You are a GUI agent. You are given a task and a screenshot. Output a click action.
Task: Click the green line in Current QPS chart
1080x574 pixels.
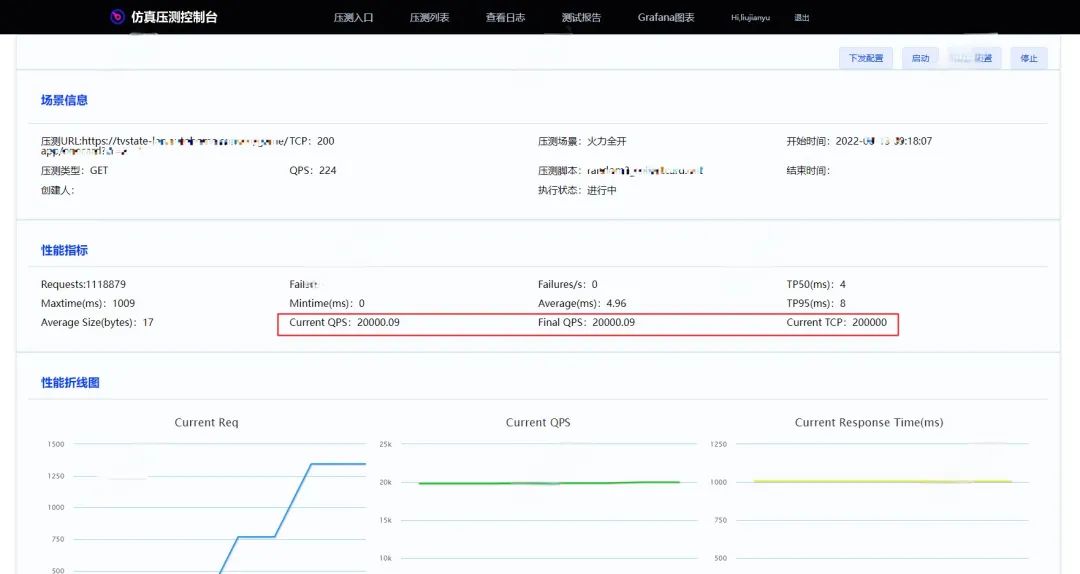point(549,483)
